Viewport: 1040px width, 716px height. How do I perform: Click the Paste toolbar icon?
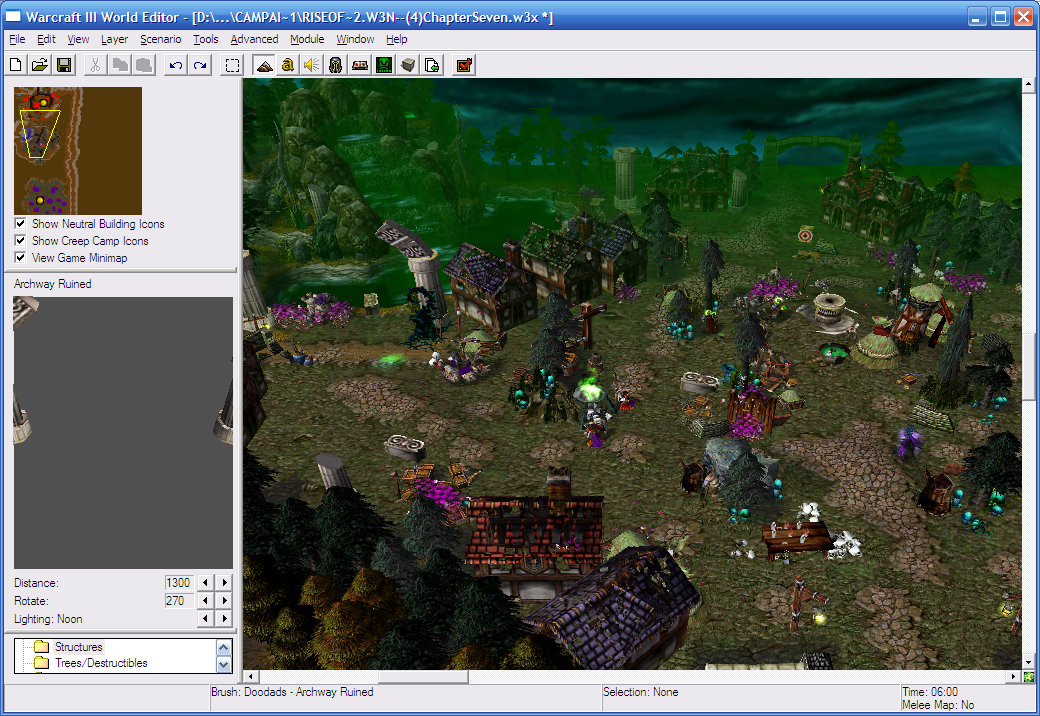(144, 65)
